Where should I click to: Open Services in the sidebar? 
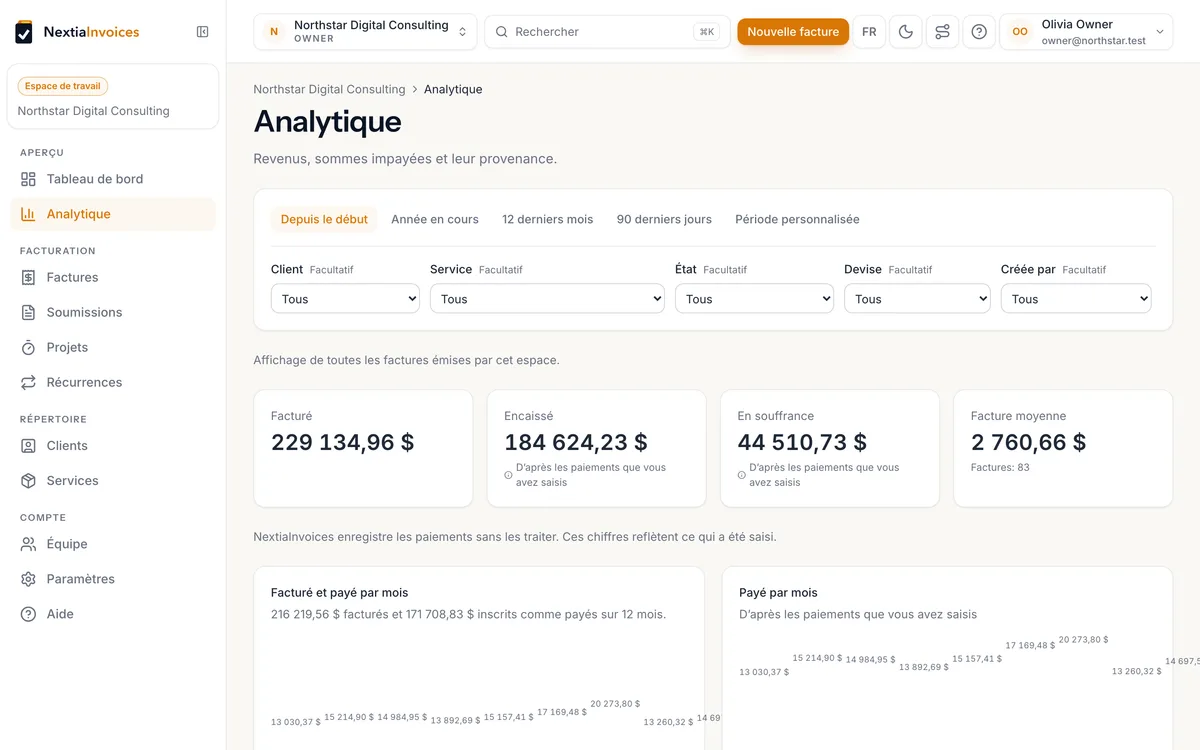(113, 481)
